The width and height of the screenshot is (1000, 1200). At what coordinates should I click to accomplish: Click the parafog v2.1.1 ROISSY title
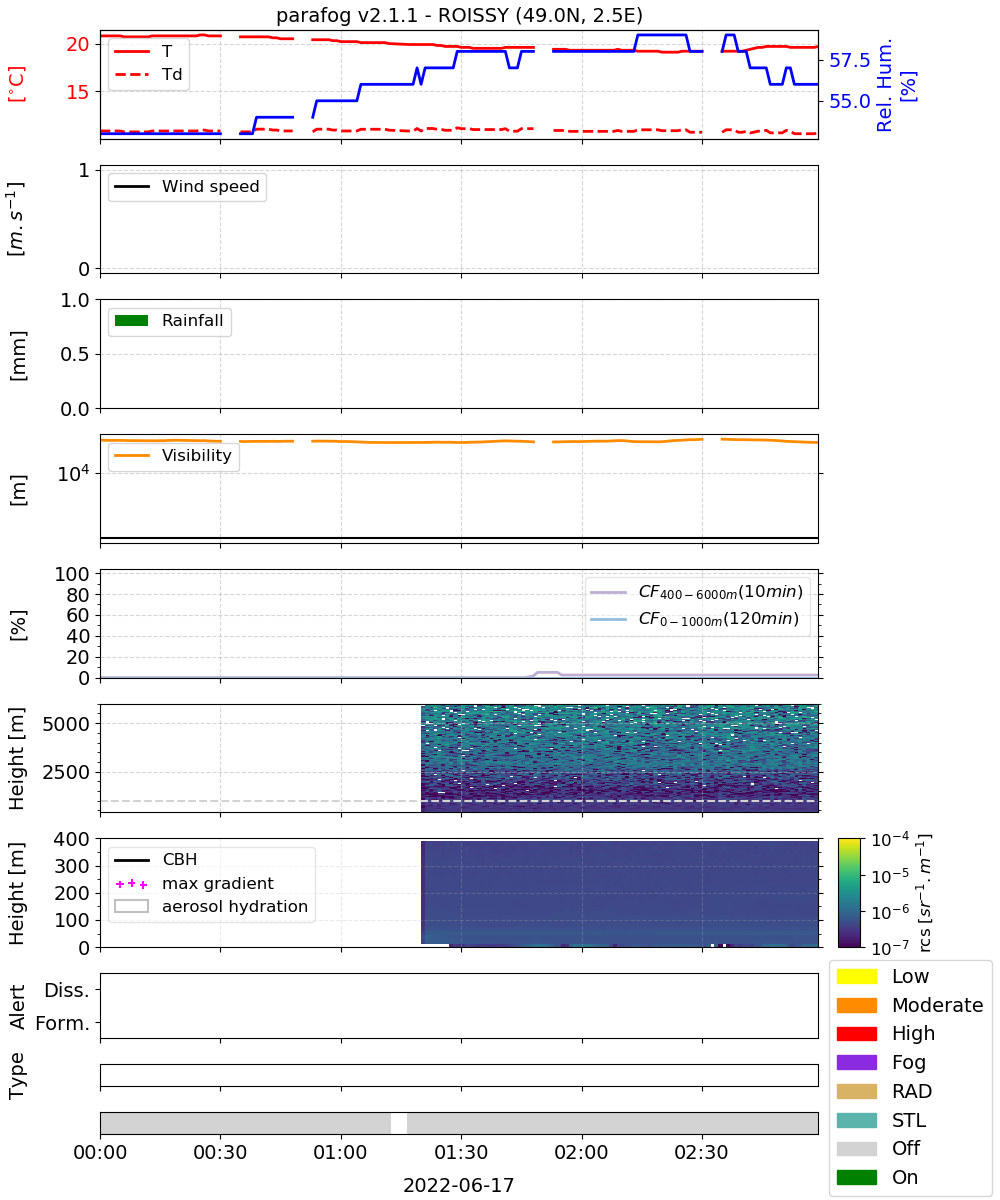point(459,15)
